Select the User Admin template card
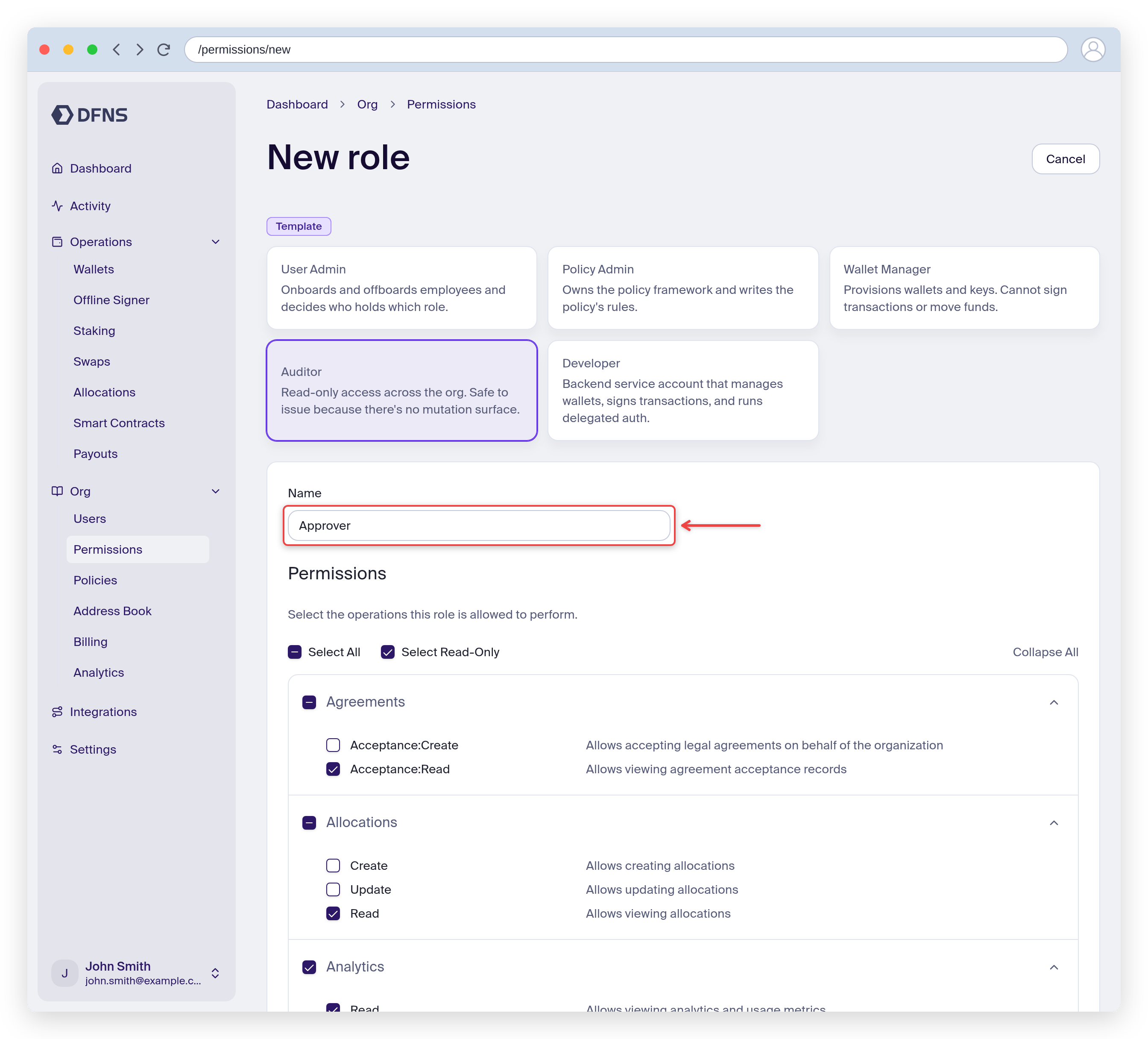 (401, 288)
